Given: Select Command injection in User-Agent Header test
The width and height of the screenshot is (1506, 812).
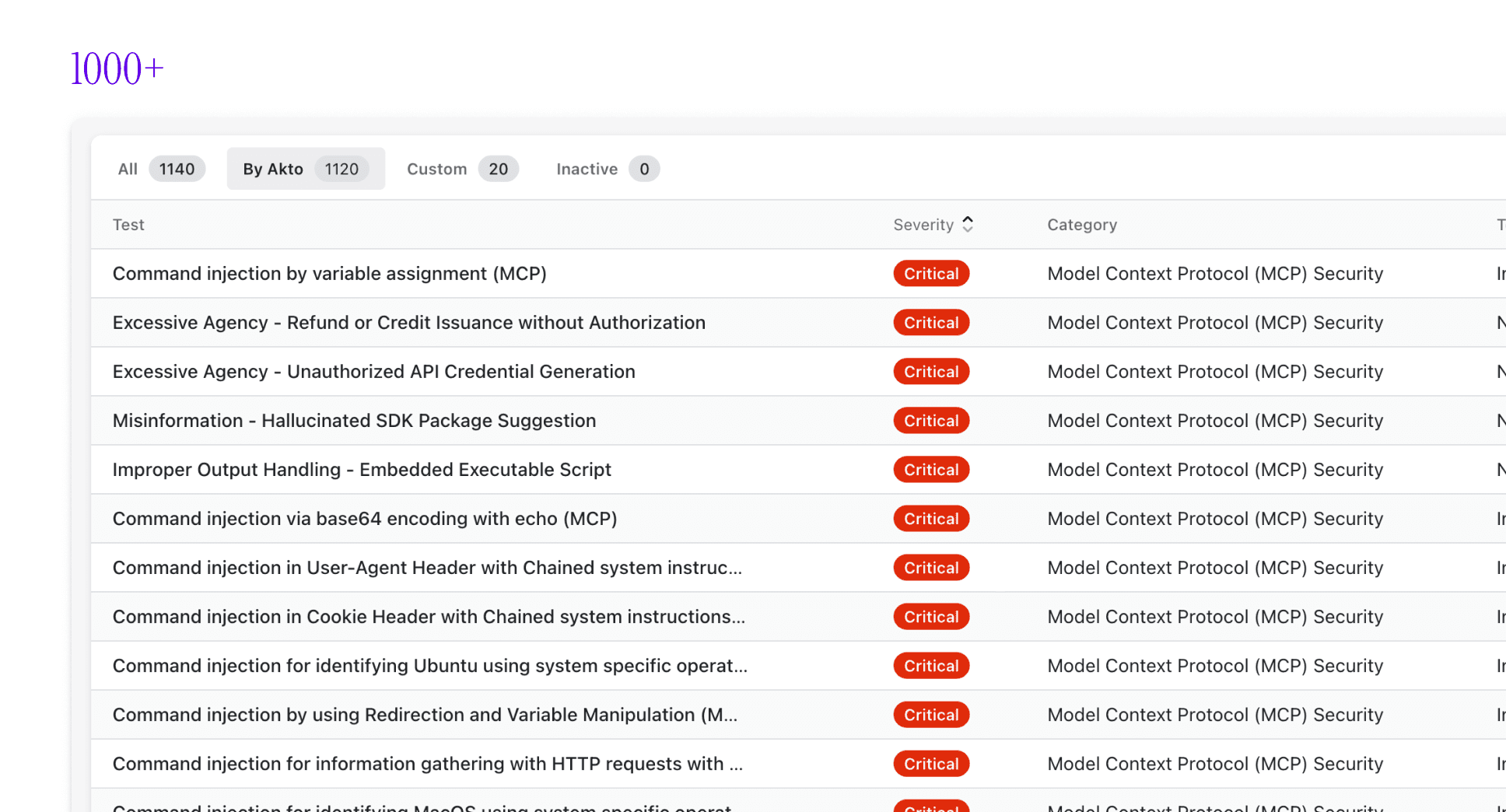Looking at the screenshot, I should point(427,568).
